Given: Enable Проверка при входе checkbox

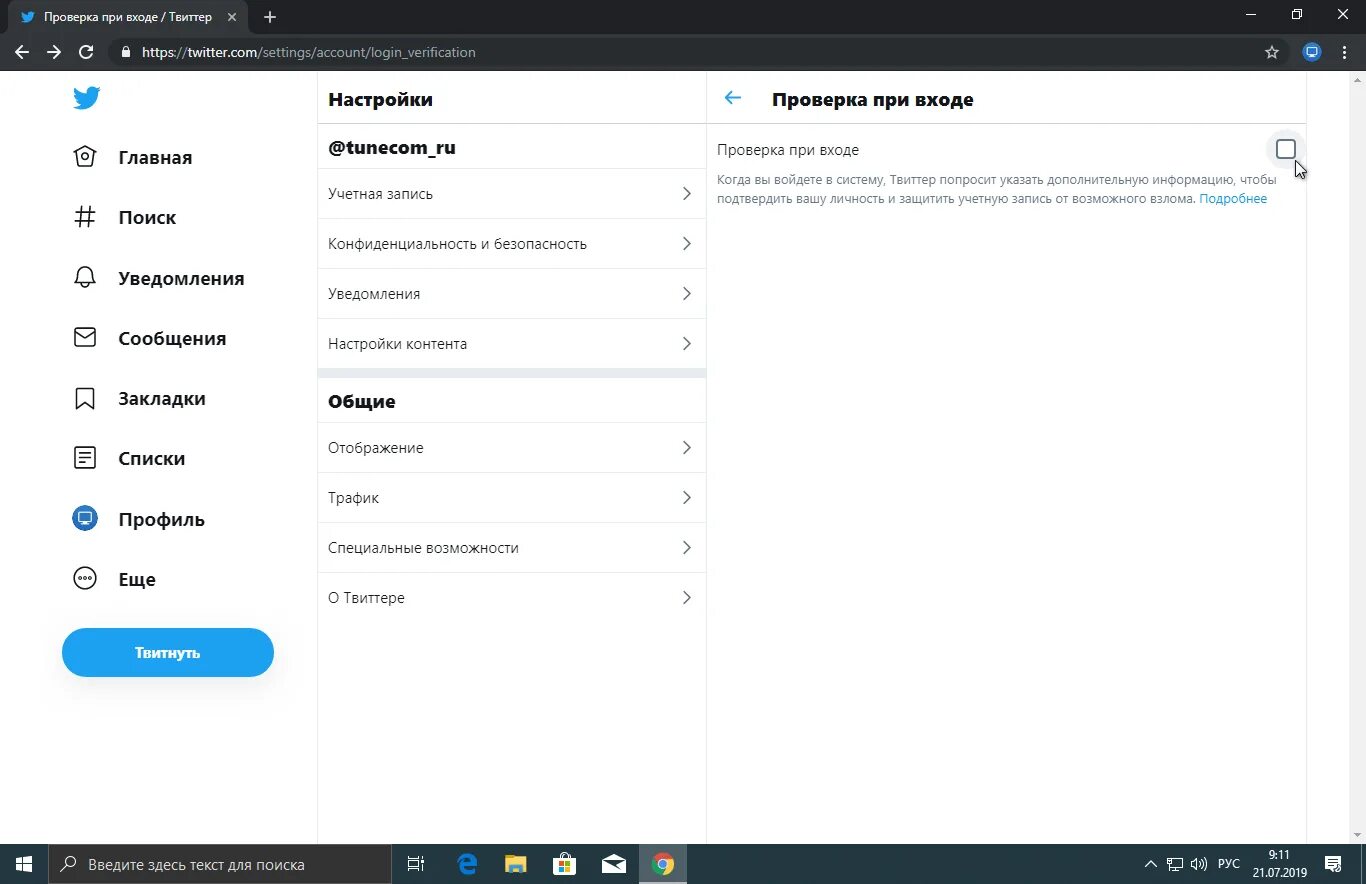Looking at the screenshot, I should click(x=1286, y=149).
